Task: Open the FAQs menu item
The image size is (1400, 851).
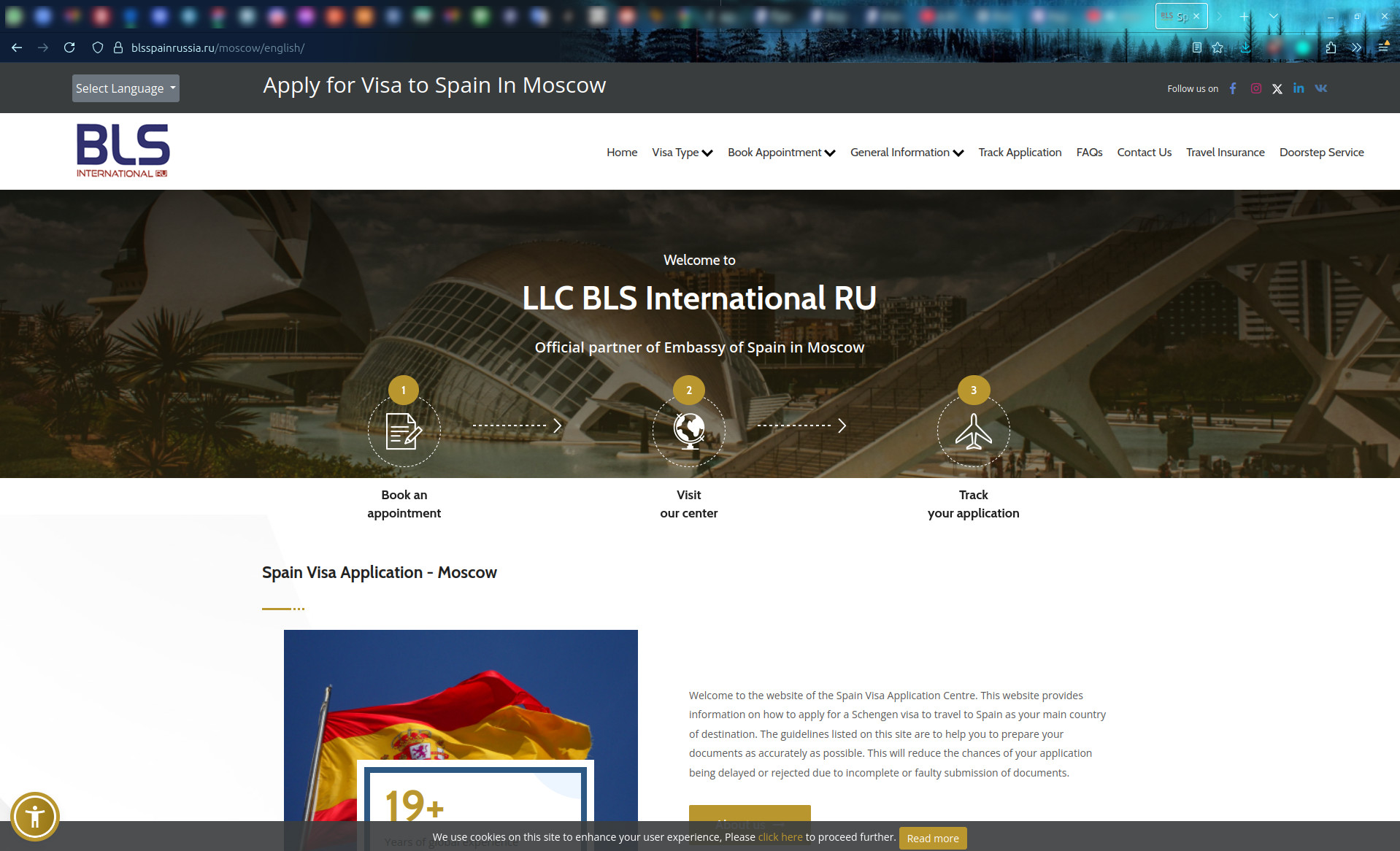Action: click(x=1089, y=153)
